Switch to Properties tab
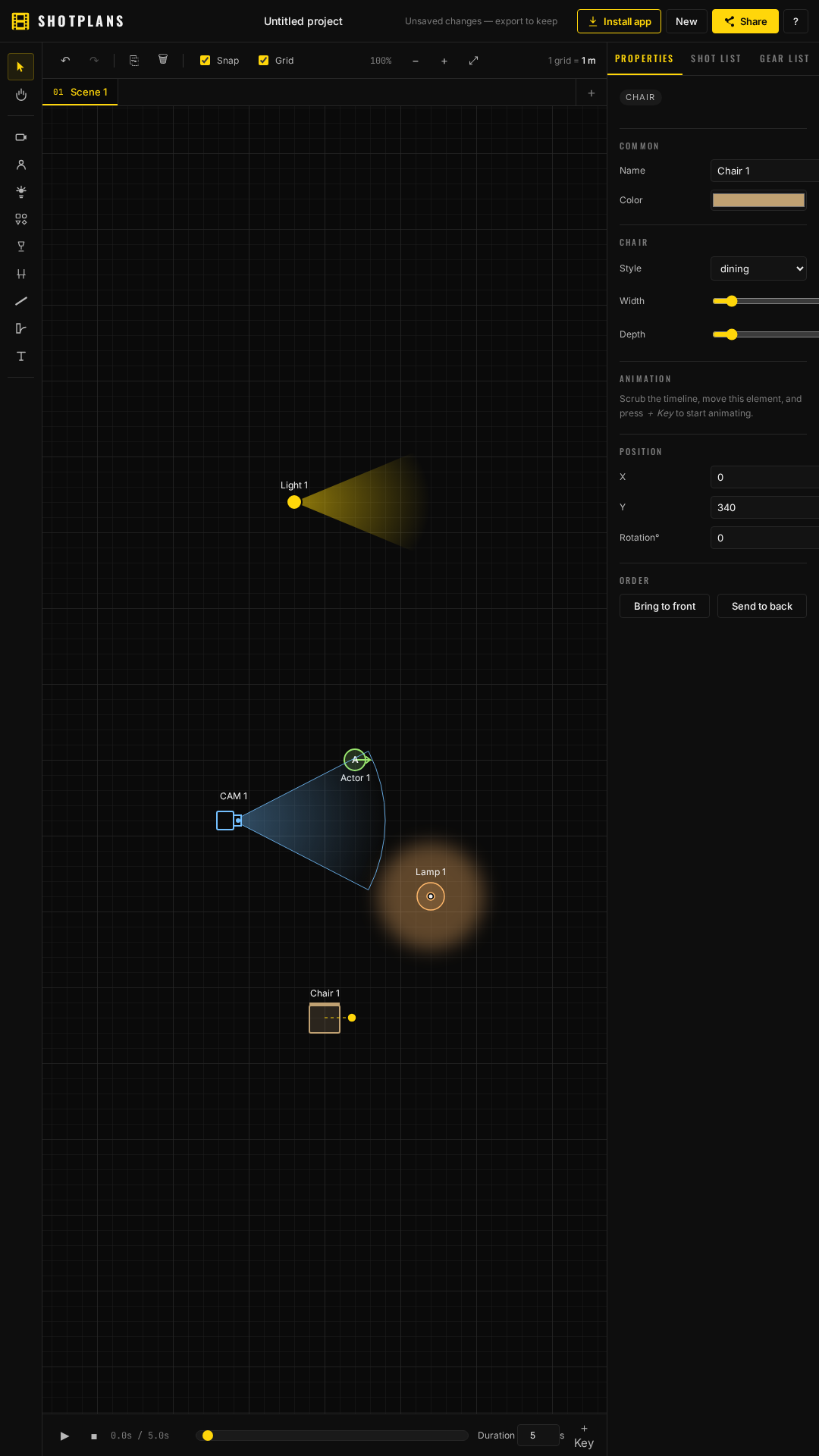Image resolution: width=819 pixels, height=1456 pixels. [x=644, y=58]
